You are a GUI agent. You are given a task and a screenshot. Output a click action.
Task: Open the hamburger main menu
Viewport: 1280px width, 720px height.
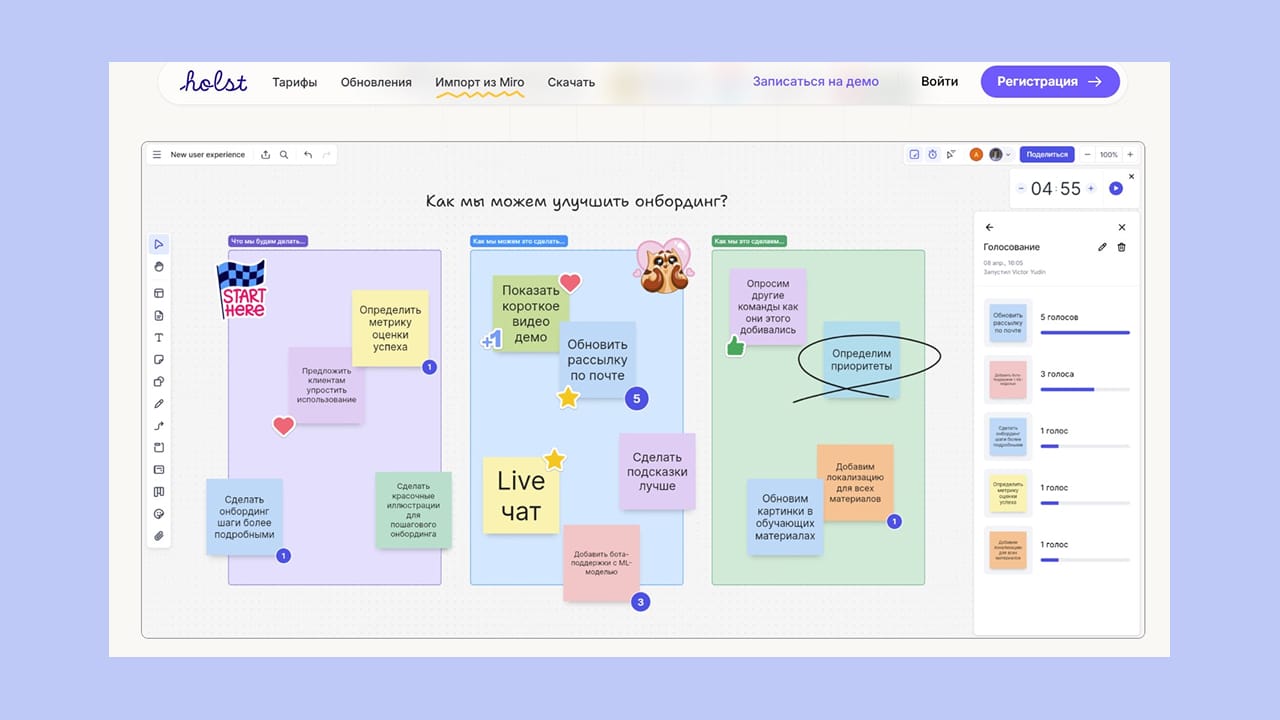tap(157, 155)
